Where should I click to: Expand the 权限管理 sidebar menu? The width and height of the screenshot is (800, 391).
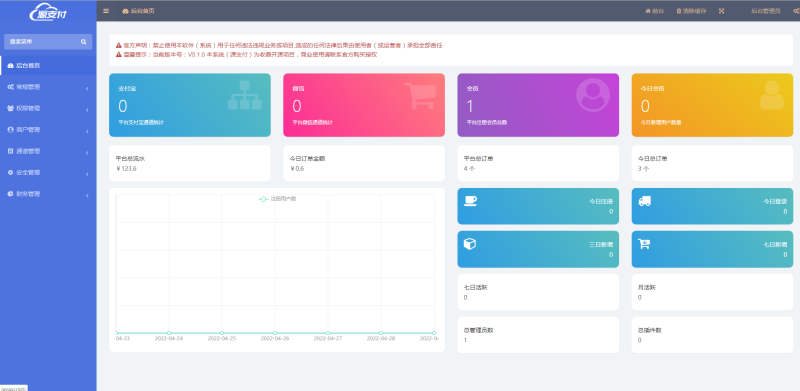[x=48, y=109]
